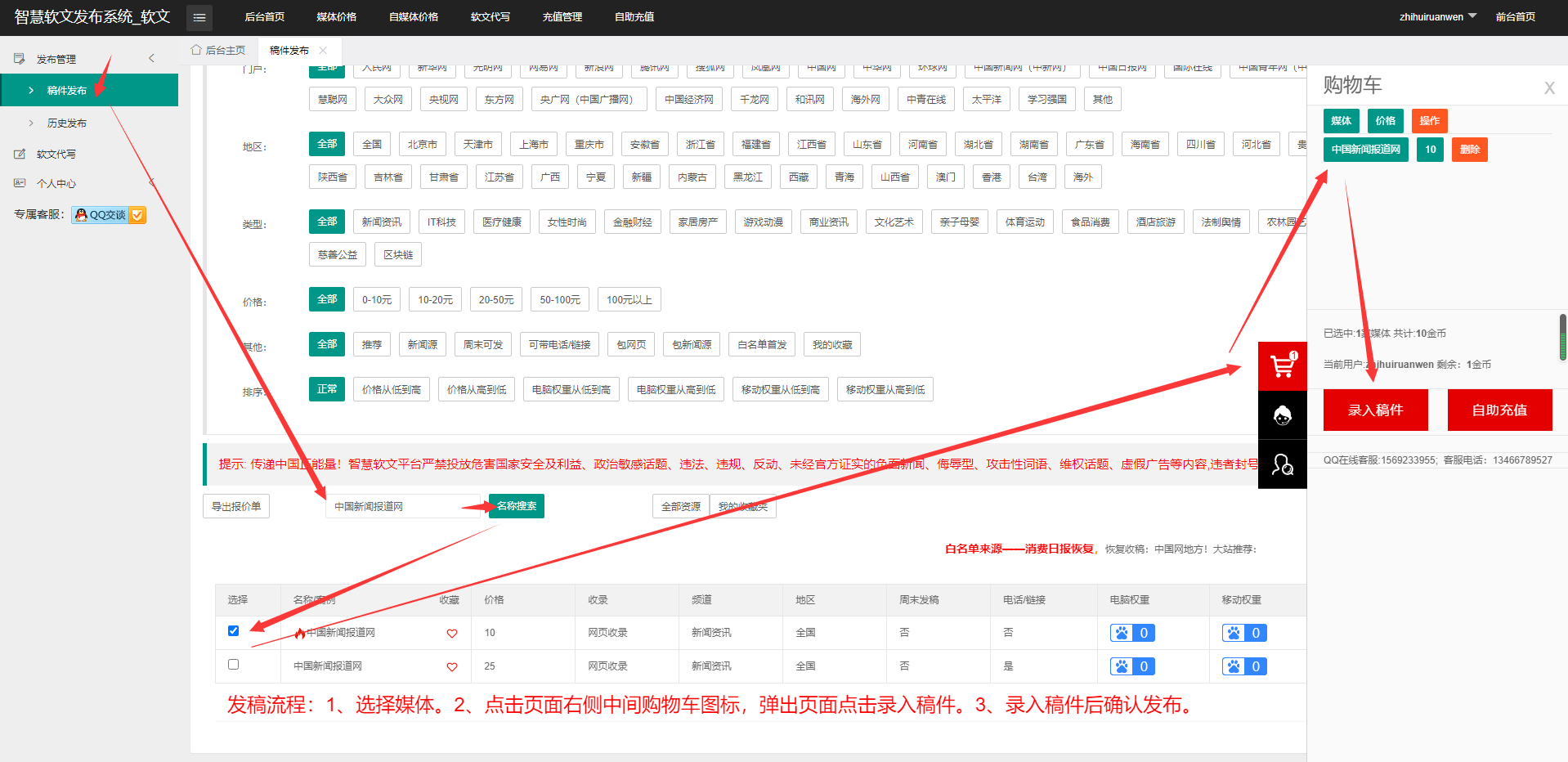Click the contact person icon on the right edge
Viewport: 1568px width, 762px height.
(1282, 464)
